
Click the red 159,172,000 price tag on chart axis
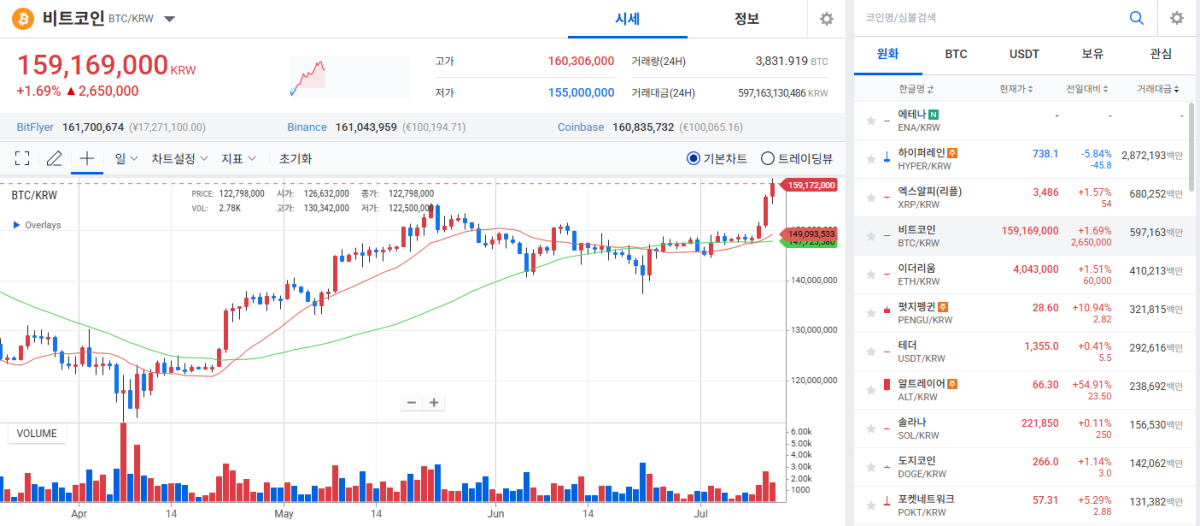point(809,185)
